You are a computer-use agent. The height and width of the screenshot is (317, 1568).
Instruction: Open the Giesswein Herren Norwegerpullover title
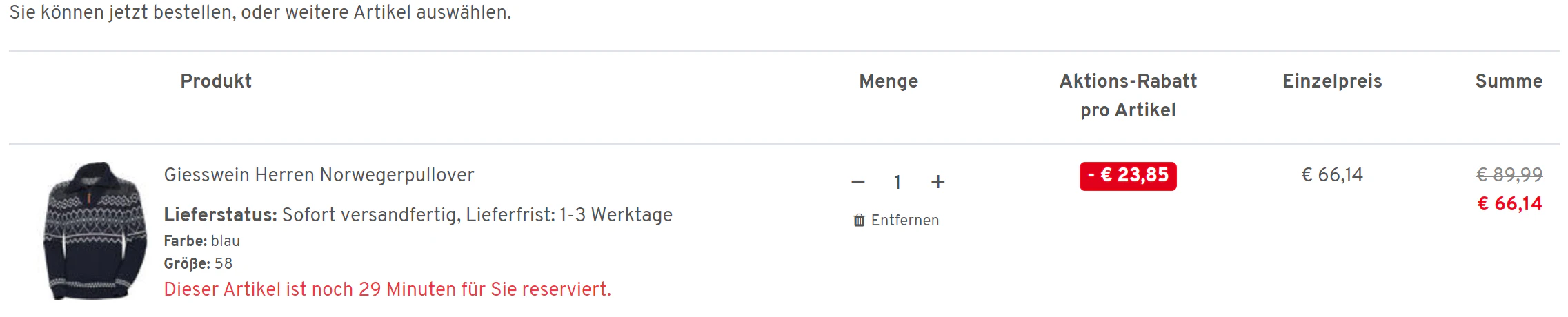point(319,175)
